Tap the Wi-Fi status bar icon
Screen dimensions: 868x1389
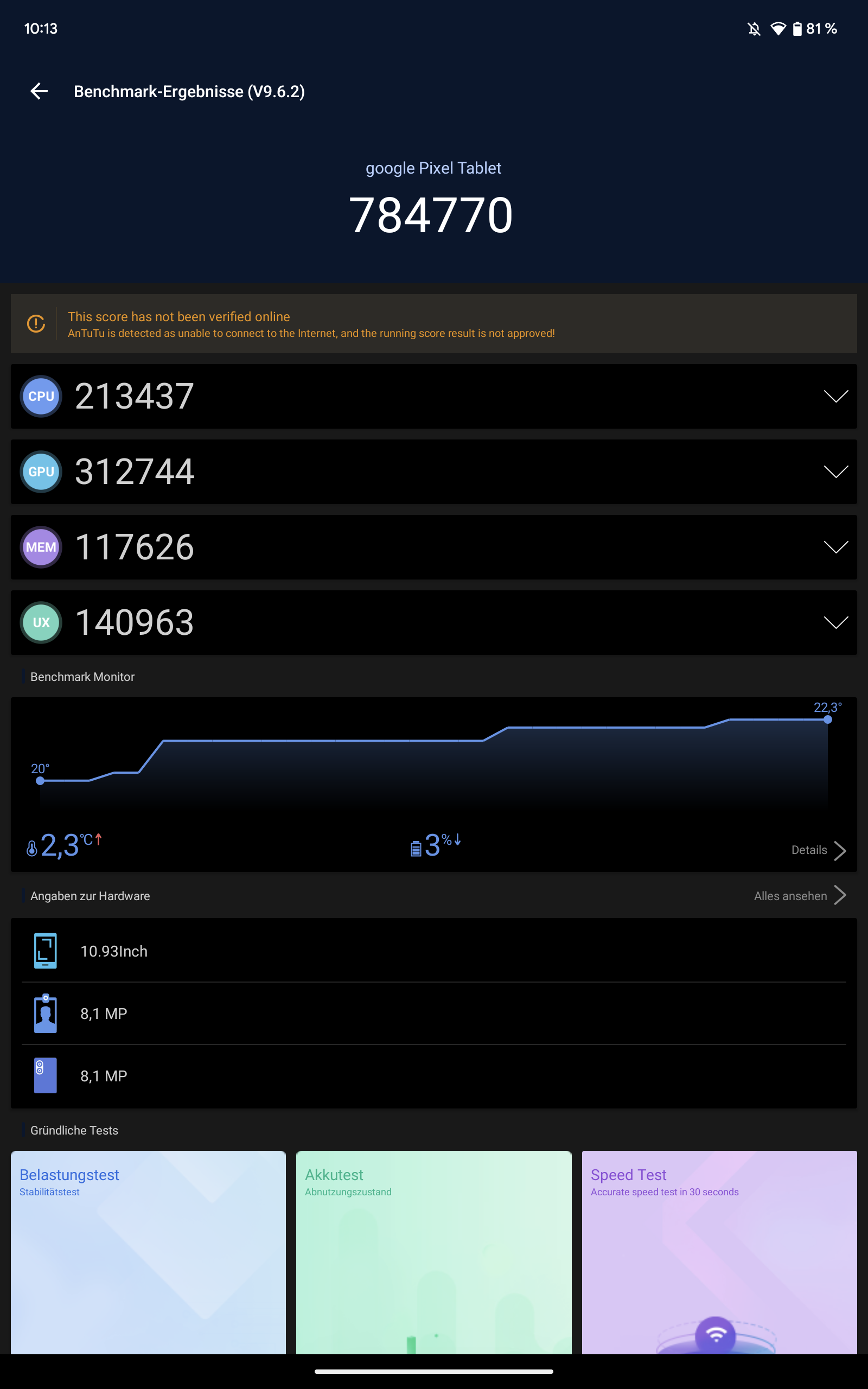point(778,29)
